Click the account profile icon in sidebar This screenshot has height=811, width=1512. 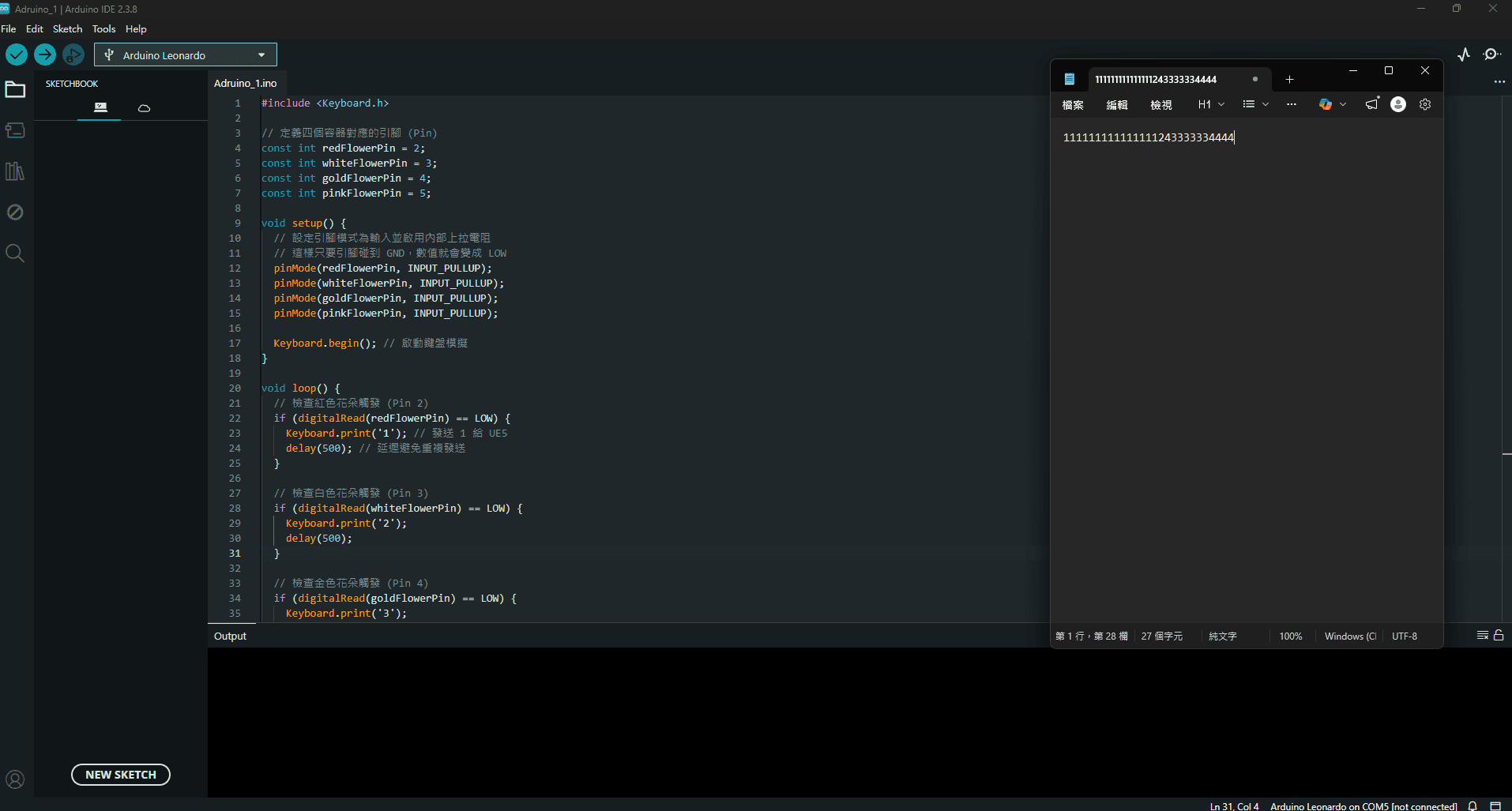click(x=15, y=779)
